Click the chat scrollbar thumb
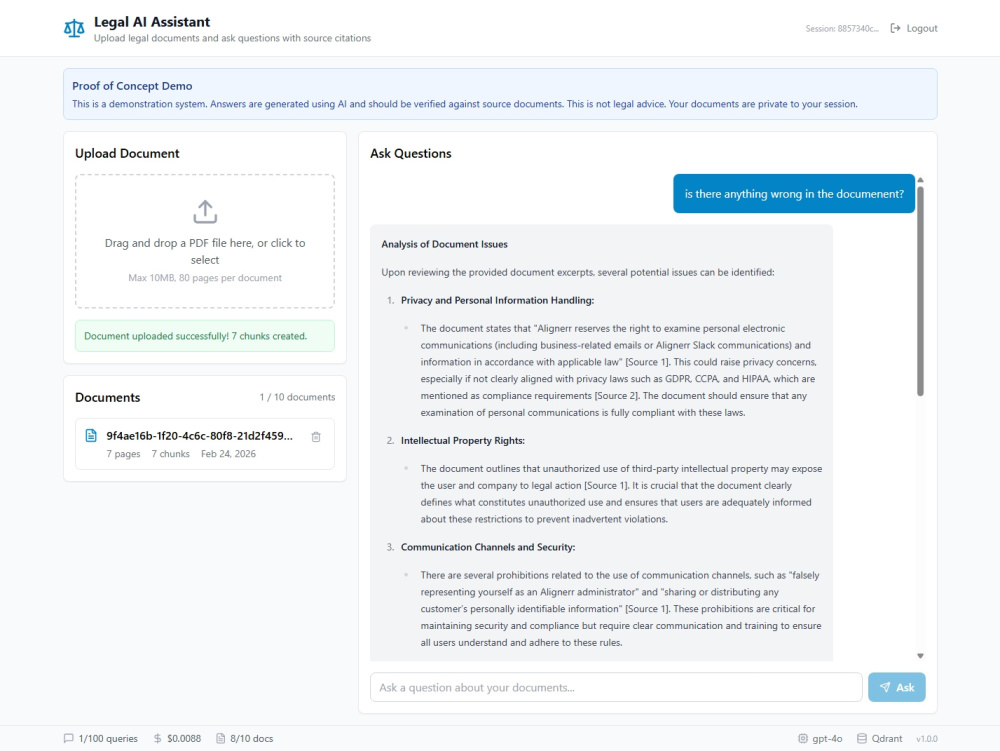 (x=920, y=290)
